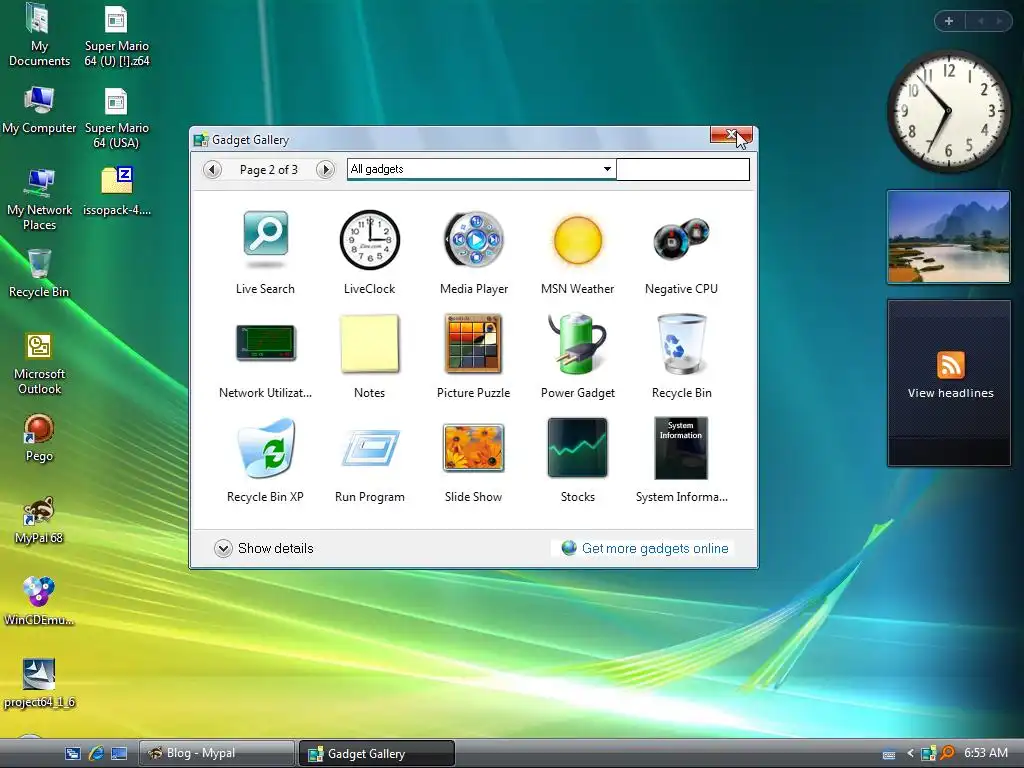
Task: Go to next gadget page
Action: pos(325,170)
